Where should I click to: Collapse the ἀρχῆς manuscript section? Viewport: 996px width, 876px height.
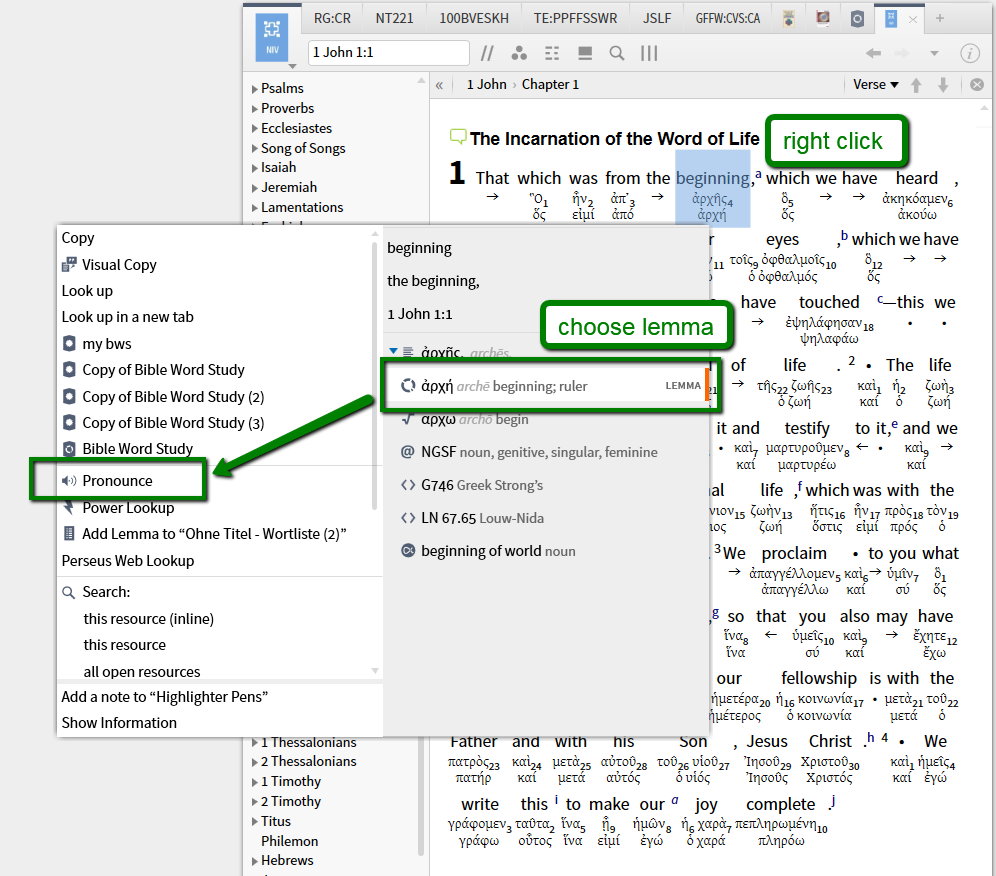click(393, 351)
